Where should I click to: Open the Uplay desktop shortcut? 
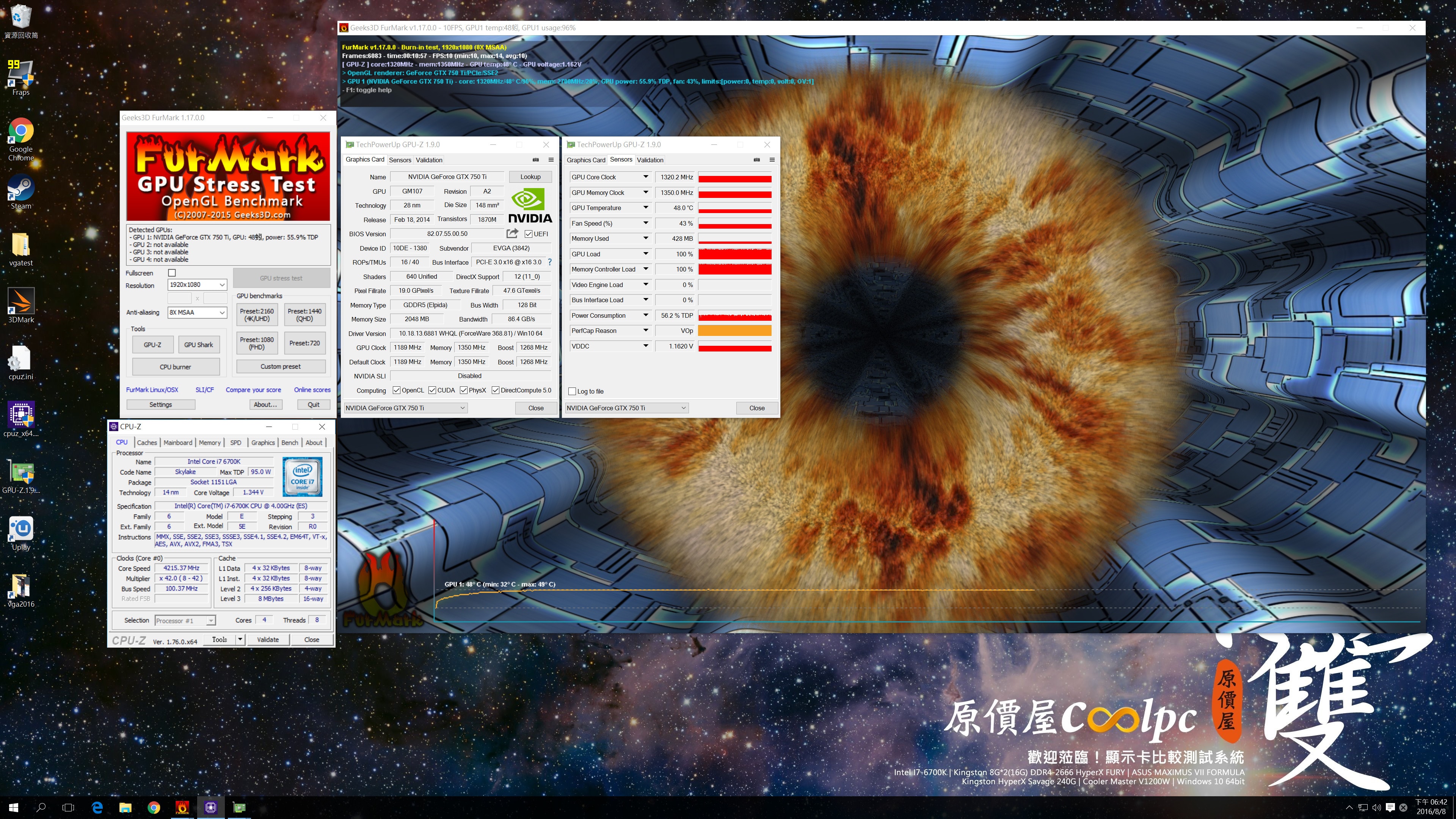[x=21, y=533]
